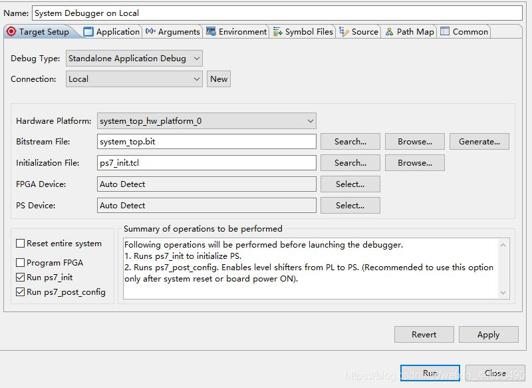The height and width of the screenshot is (388, 532).
Task: Click the Common tab label
Action: pyautogui.click(x=470, y=32)
